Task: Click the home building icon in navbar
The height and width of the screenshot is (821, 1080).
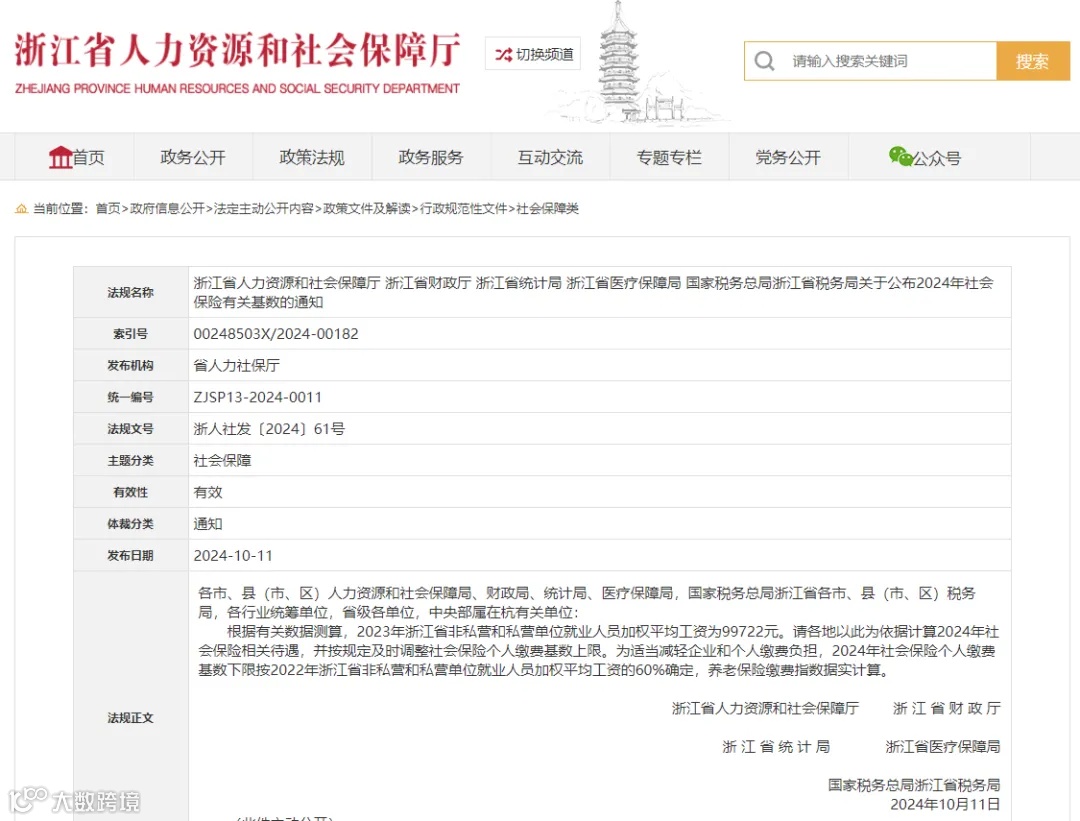Action: coord(61,157)
